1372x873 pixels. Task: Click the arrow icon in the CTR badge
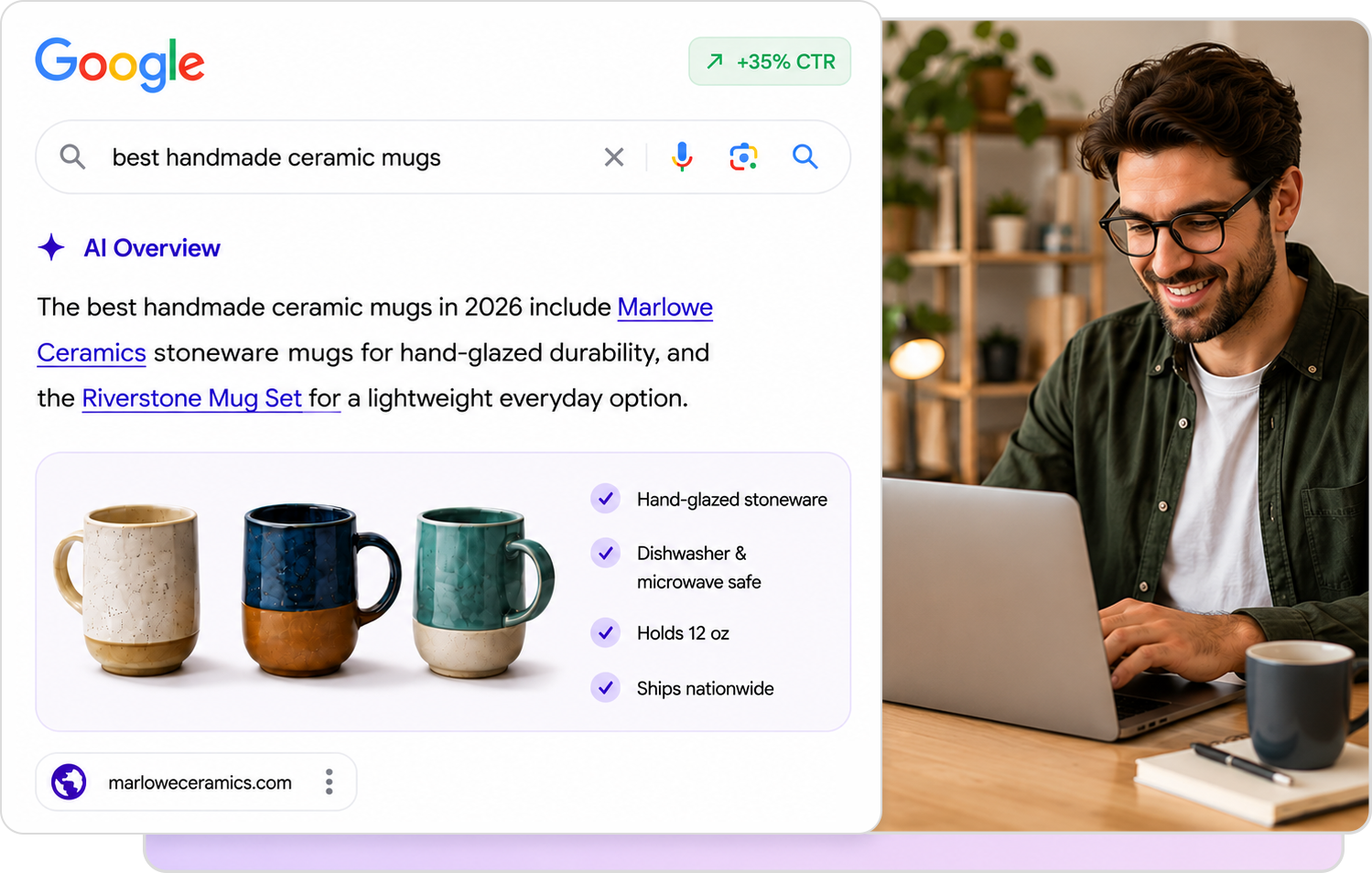[x=715, y=61]
